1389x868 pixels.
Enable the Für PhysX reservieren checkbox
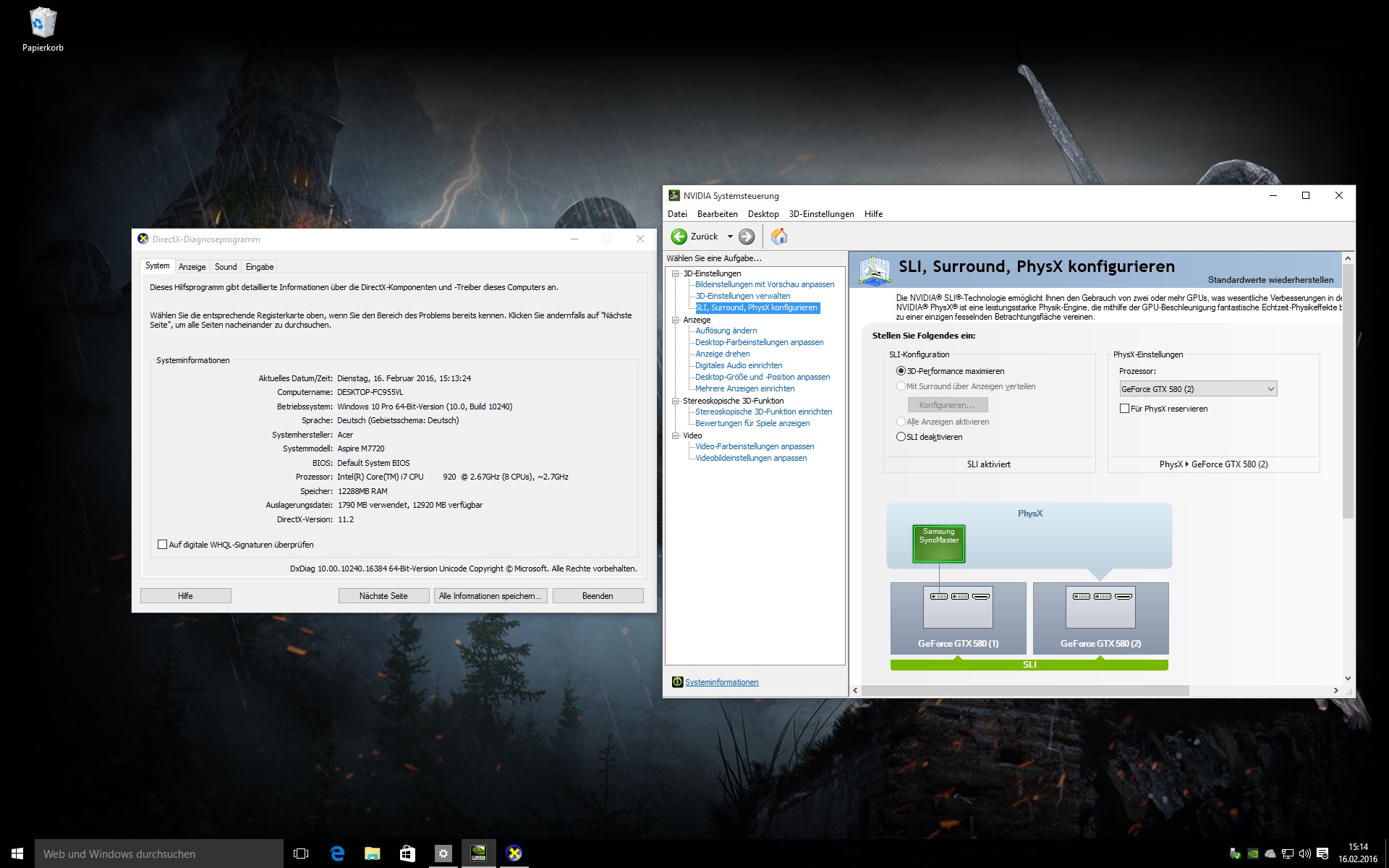coord(1124,409)
